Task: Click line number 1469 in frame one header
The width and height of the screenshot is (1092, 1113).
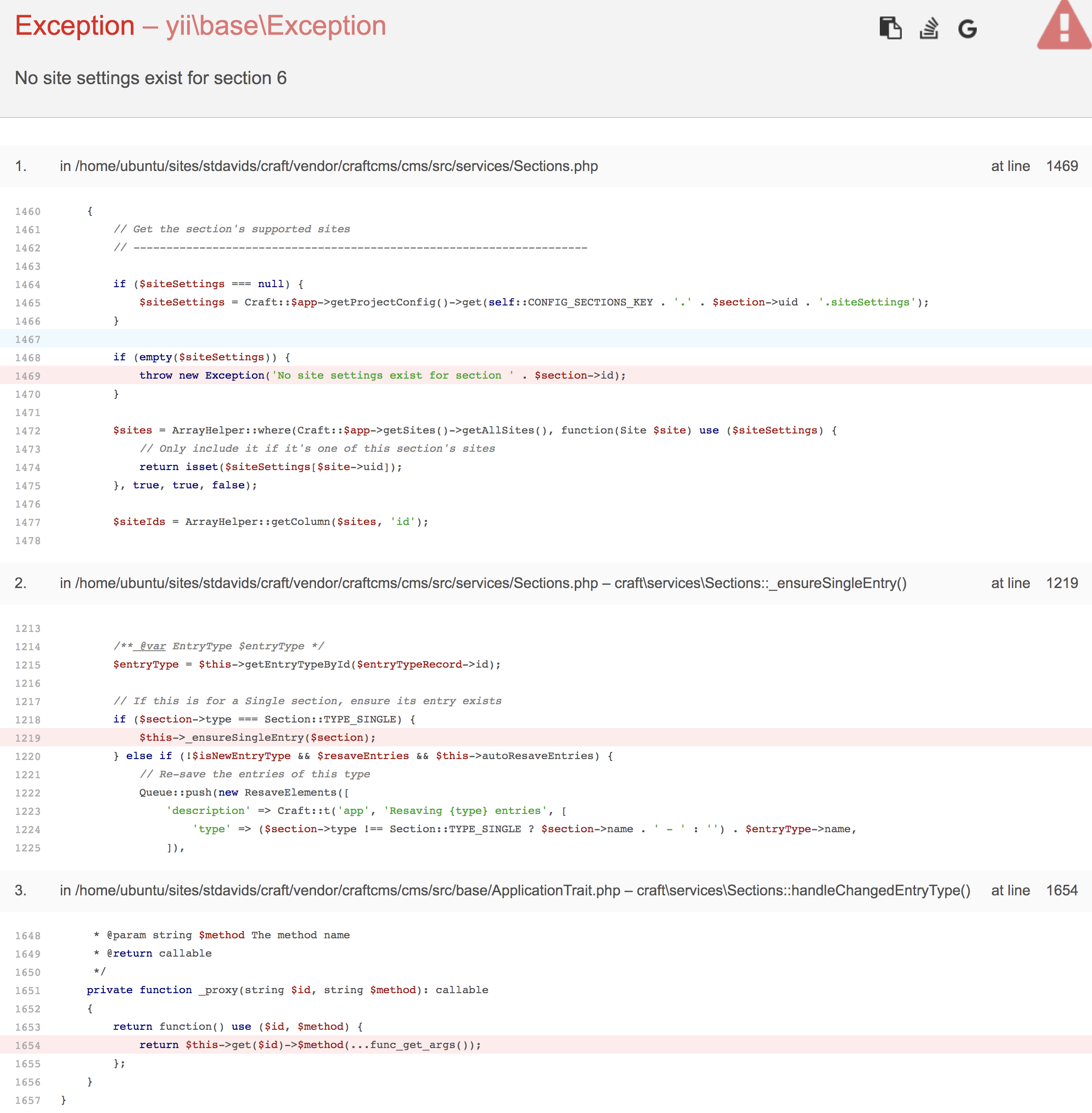Action: [x=1062, y=166]
